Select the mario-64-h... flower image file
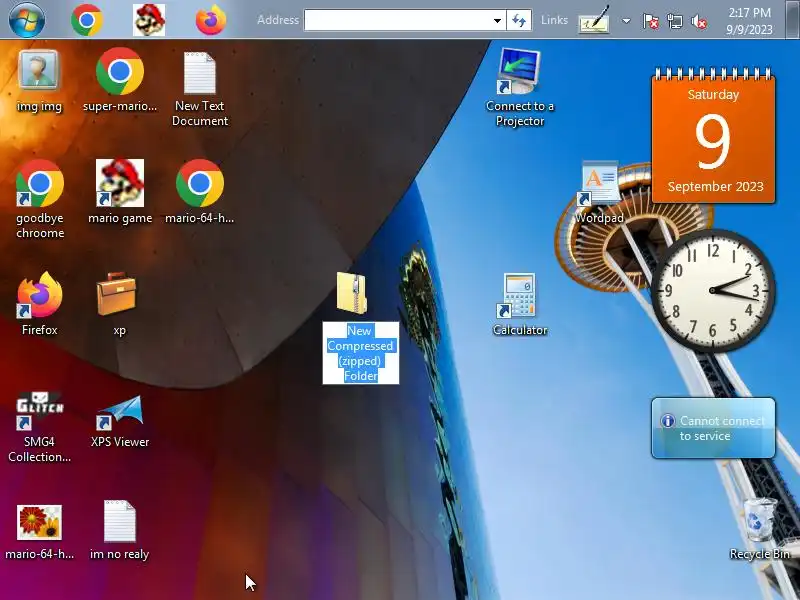Viewport: 800px width, 600px height. (40, 532)
